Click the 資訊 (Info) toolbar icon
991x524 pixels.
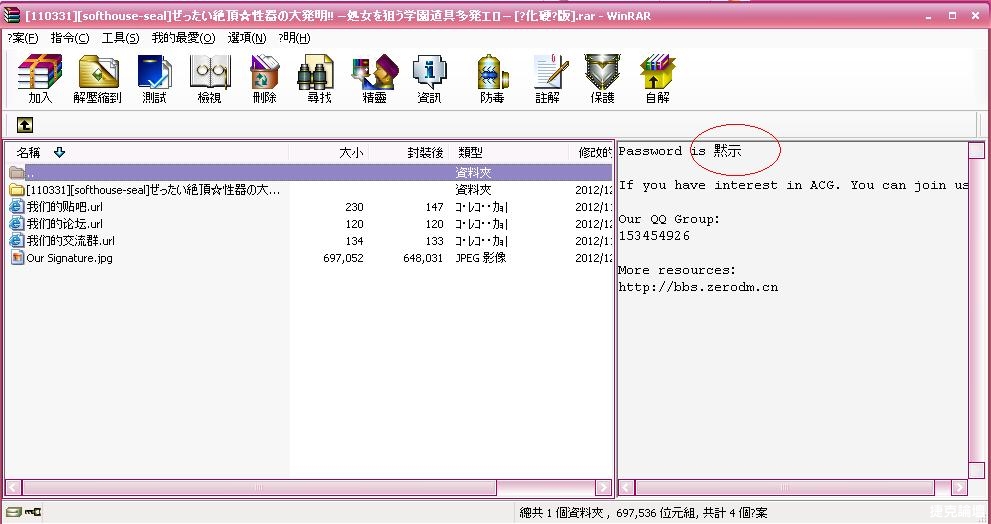[x=429, y=78]
